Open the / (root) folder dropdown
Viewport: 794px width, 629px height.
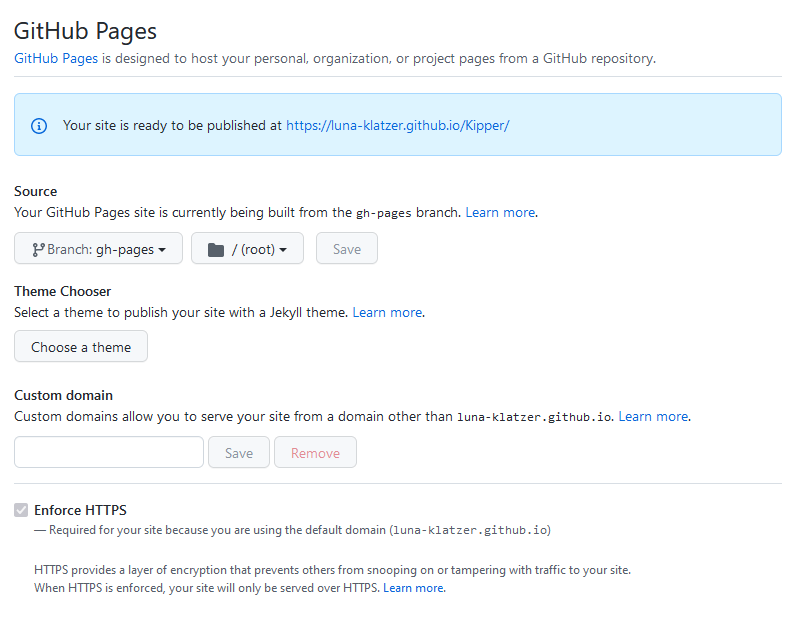pos(247,248)
